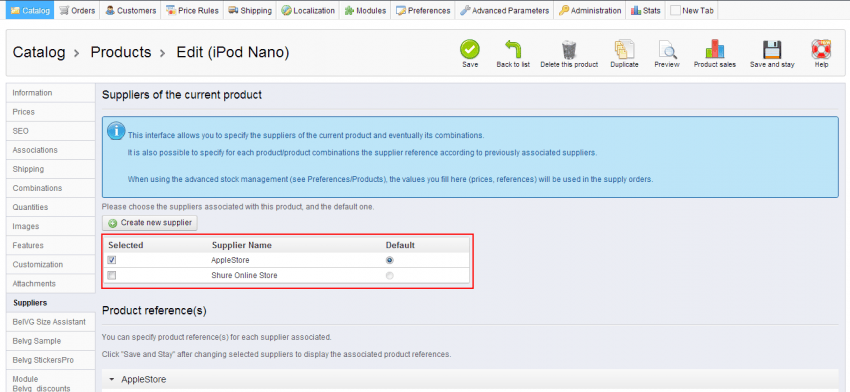
Task: Open the BelVG Size Assistant tab
Action: 50,322
